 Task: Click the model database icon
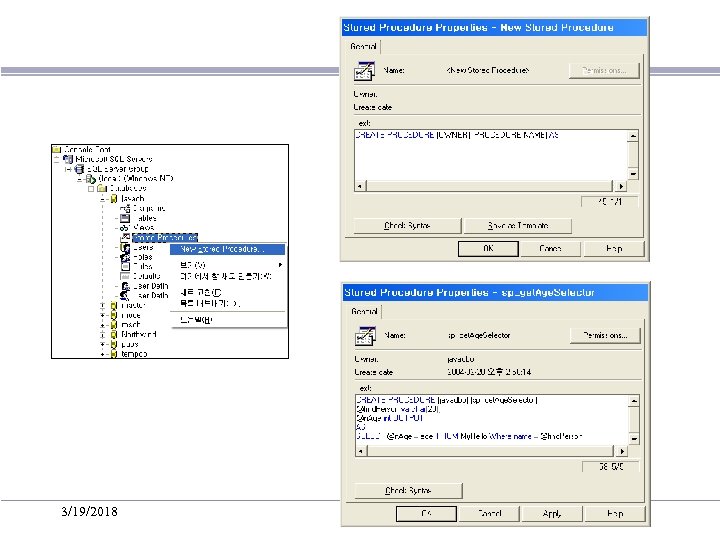click(x=114, y=315)
